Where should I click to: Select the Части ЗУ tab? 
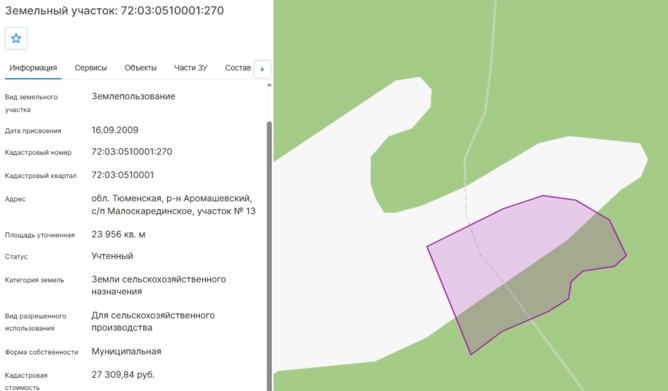[x=191, y=68]
